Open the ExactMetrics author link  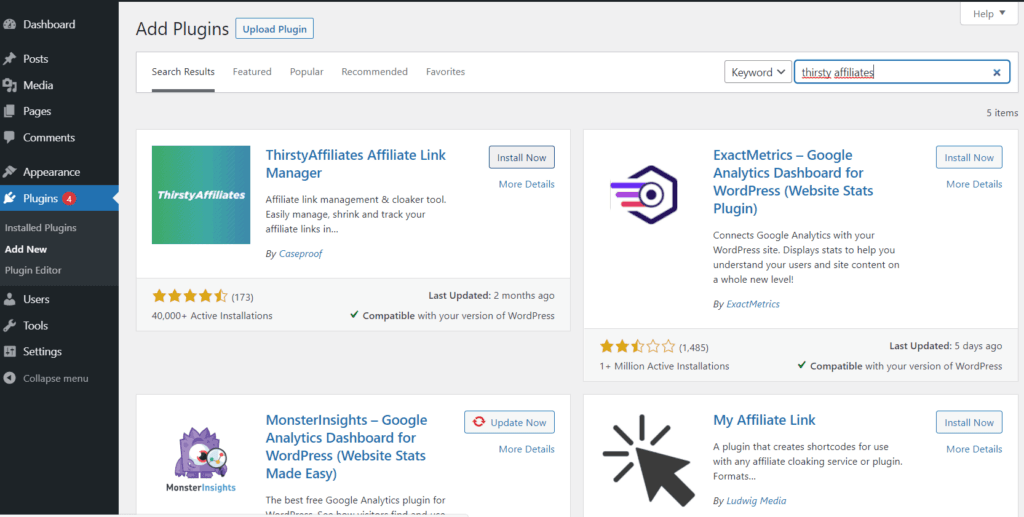[753, 304]
